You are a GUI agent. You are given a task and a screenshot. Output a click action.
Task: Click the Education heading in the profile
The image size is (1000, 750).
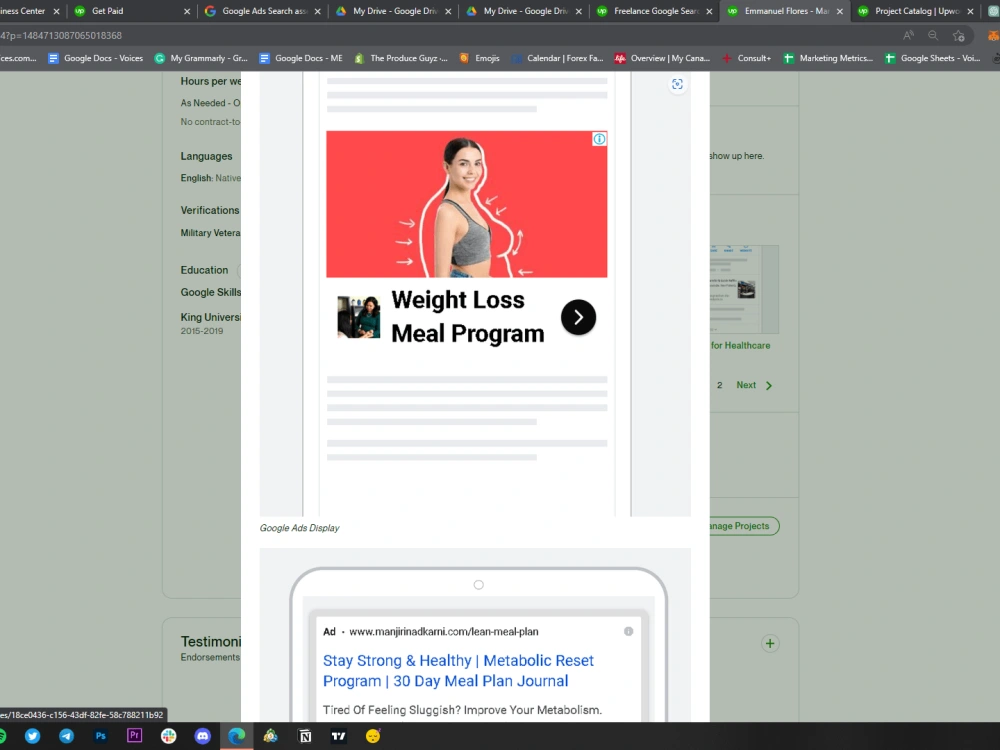(204, 270)
